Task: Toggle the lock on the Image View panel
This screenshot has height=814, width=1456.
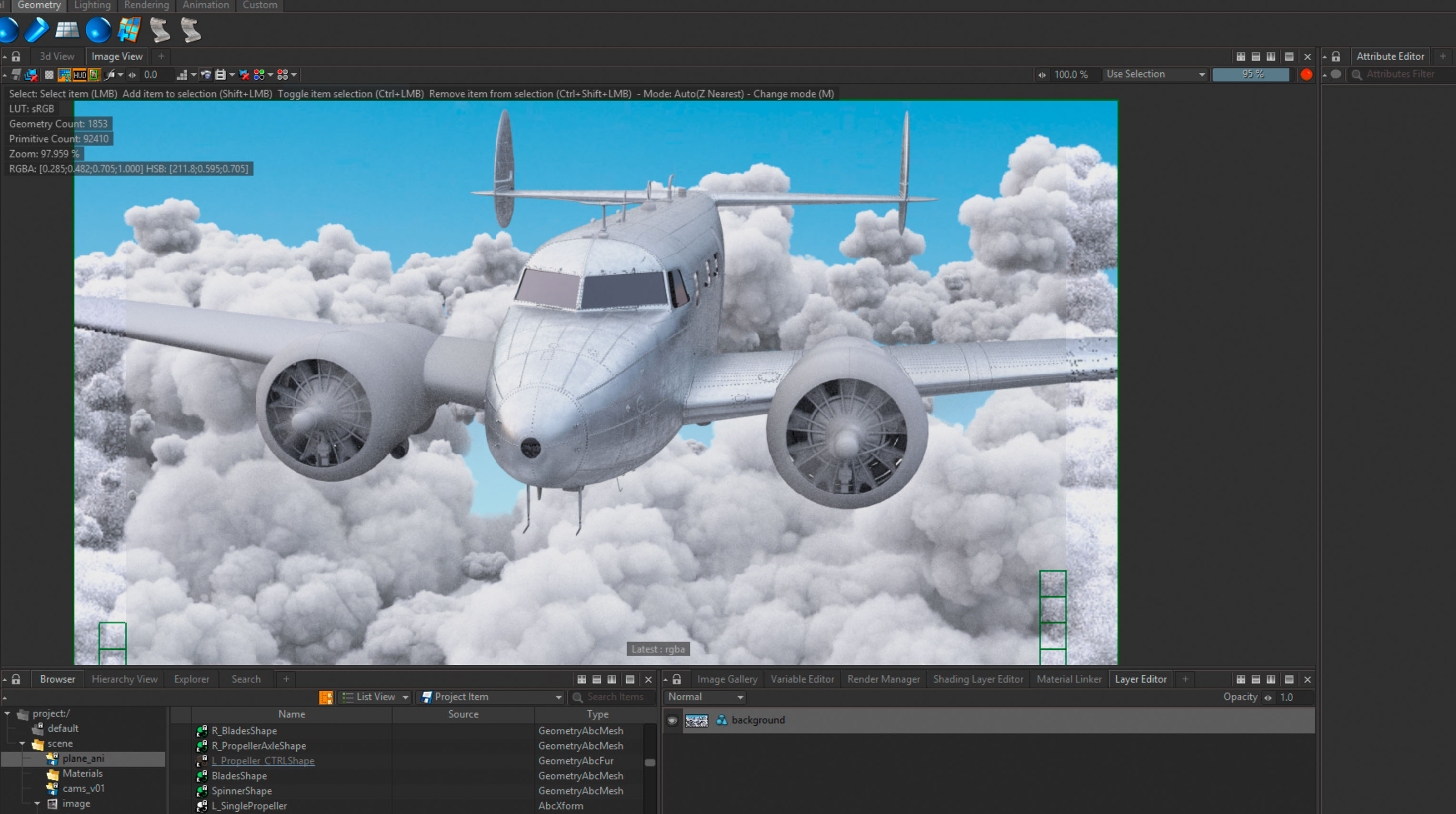Action: (x=16, y=57)
